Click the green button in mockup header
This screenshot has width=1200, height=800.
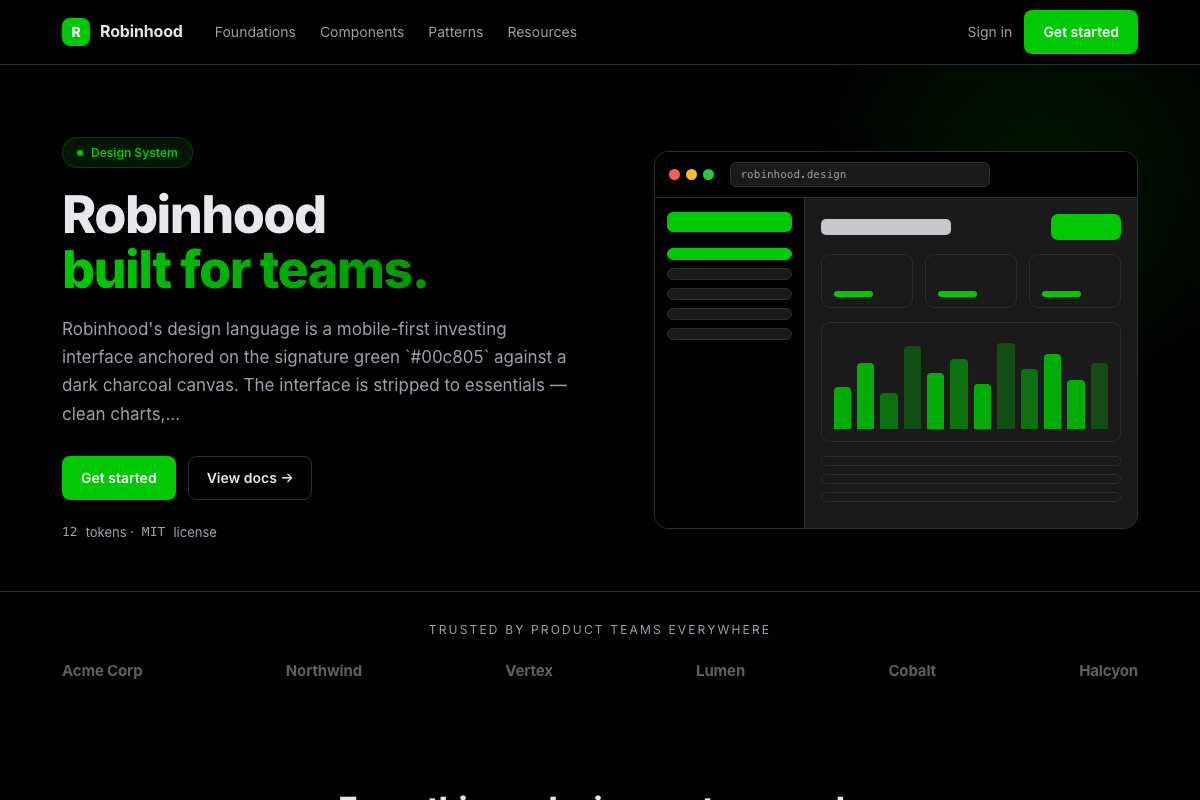(x=1086, y=227)
